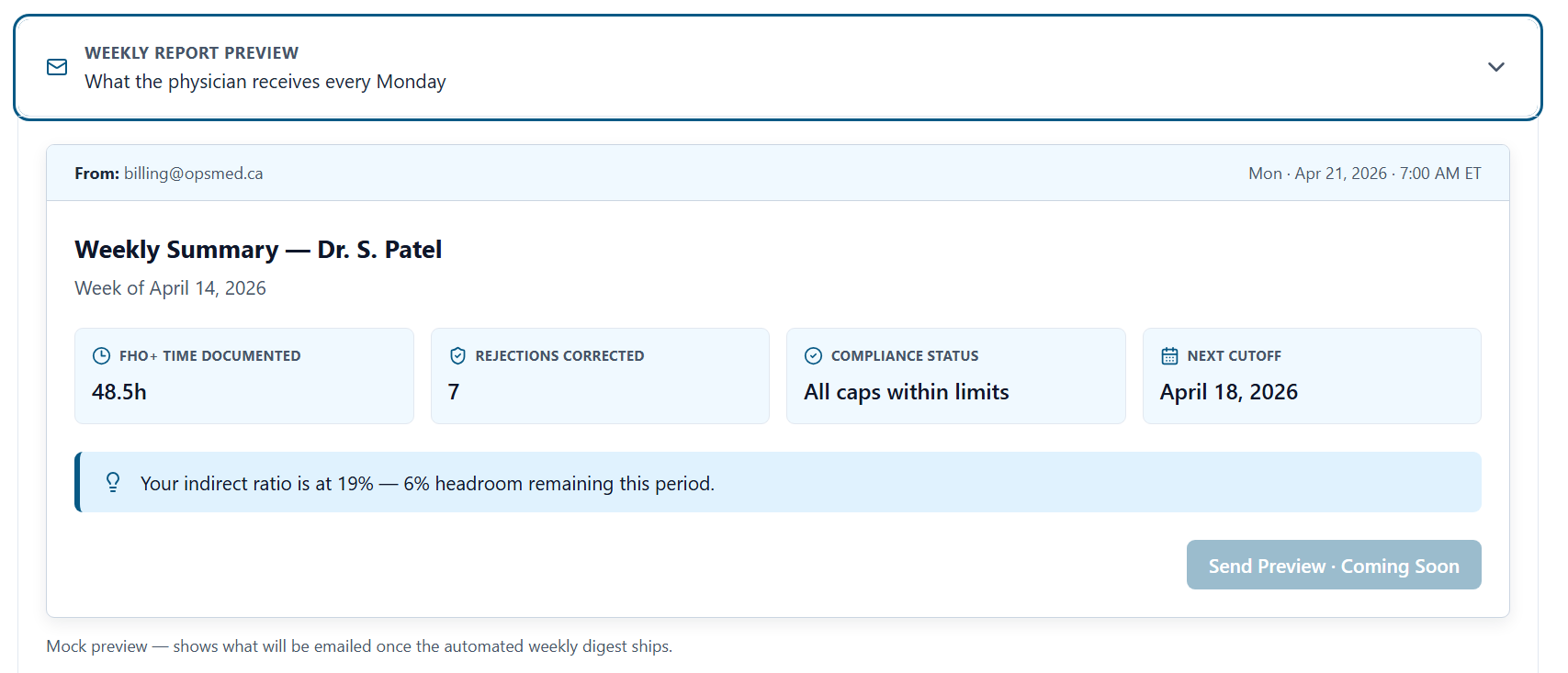The height and width of the screenshot is (673, 1568).
Task: Click the Weekly Summary — Dr. S. Patel title
Action: click(x=258, y=250)
